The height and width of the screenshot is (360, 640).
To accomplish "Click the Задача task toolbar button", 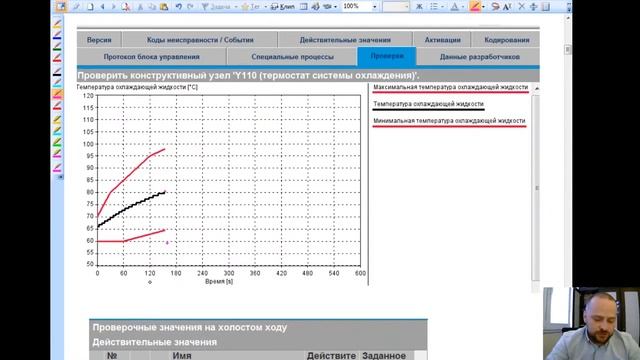I will pyautogui.click(x=216, y=7).
